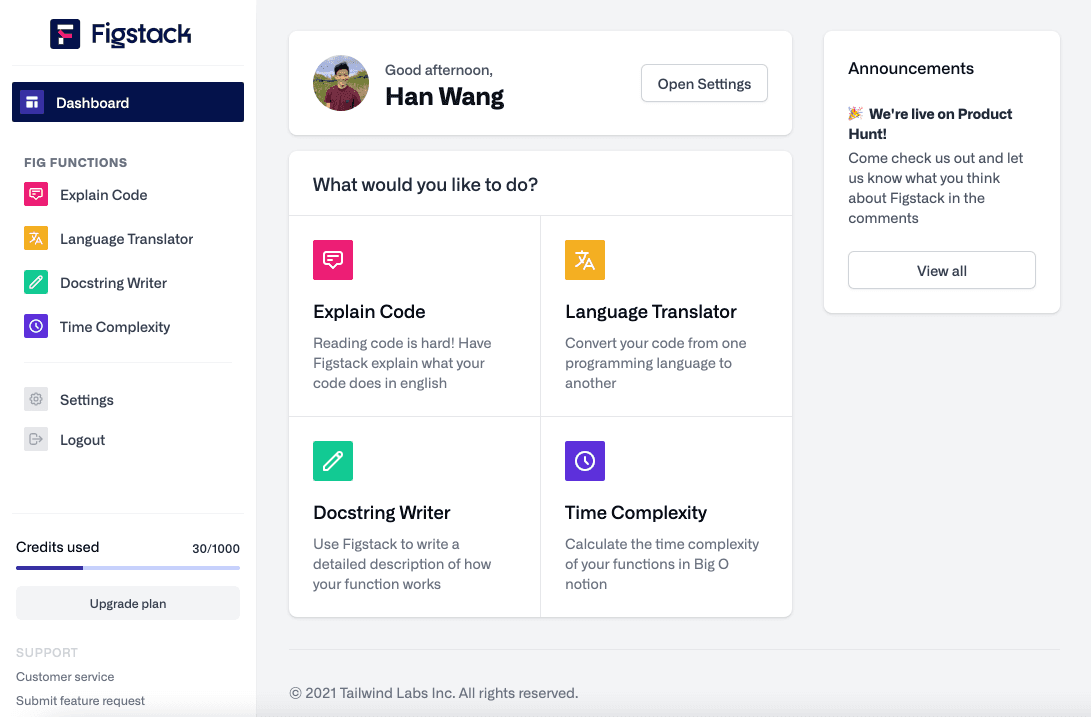Open Time Complexity from the sidebar menu

click(115, 327)
